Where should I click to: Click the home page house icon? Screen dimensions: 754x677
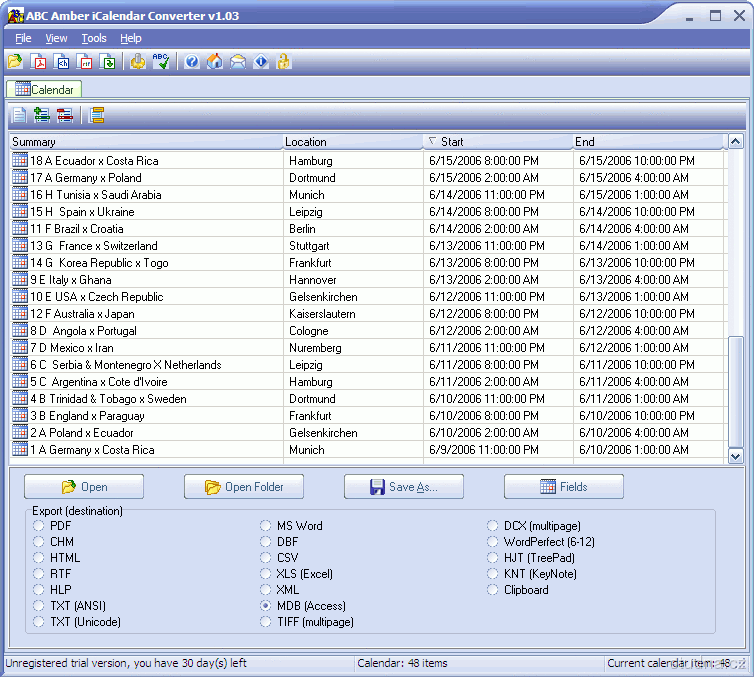[215, 62]
